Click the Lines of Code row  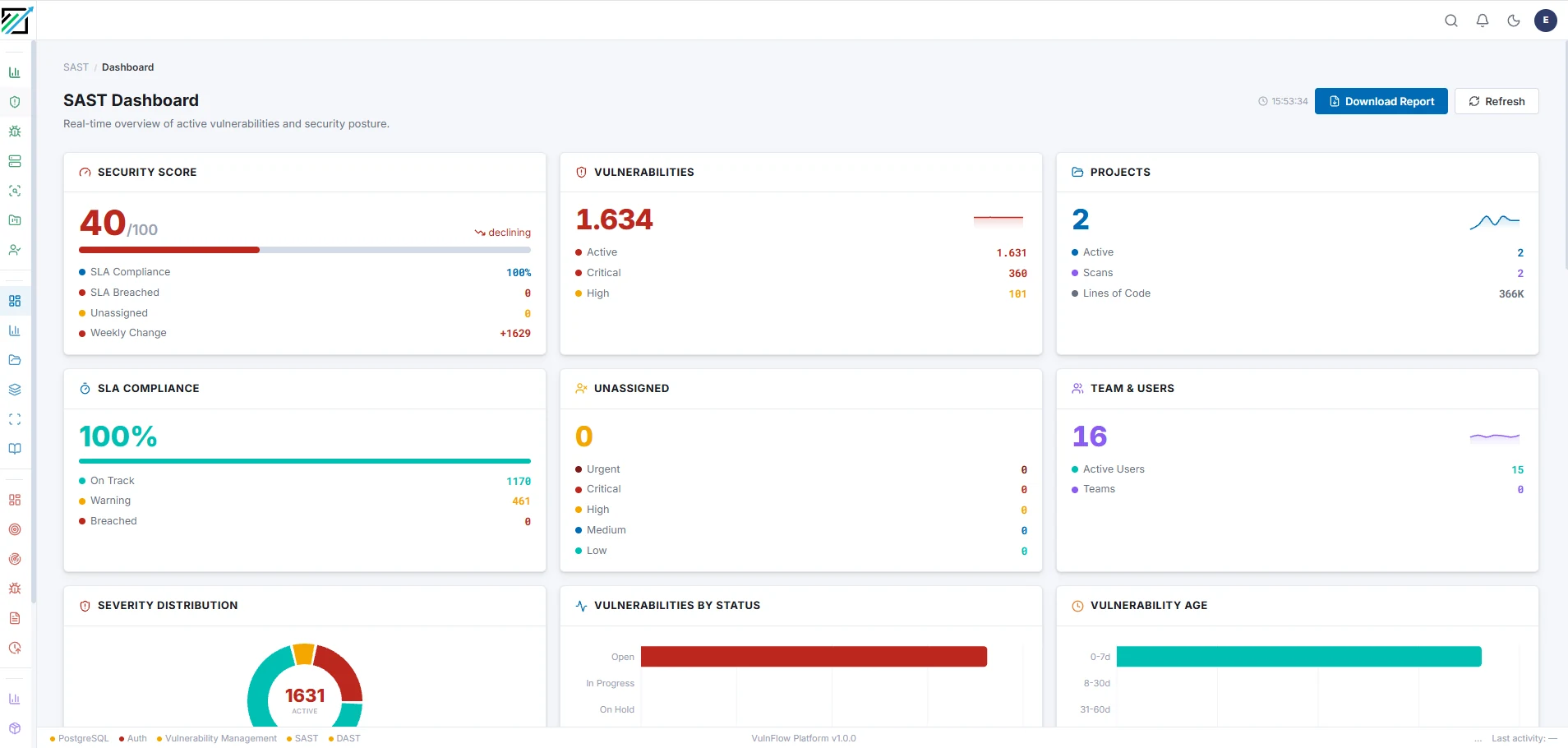(1298, 293)
